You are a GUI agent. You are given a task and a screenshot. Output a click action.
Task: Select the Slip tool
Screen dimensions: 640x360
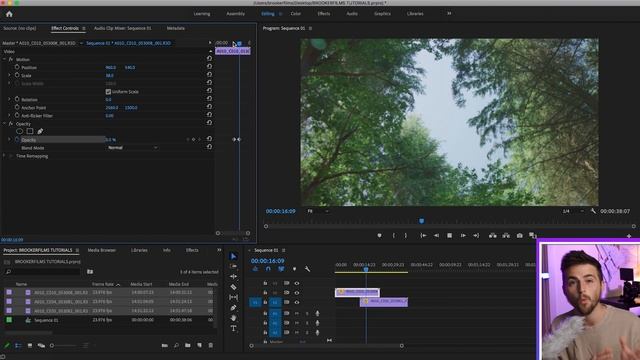pos(233,298)
